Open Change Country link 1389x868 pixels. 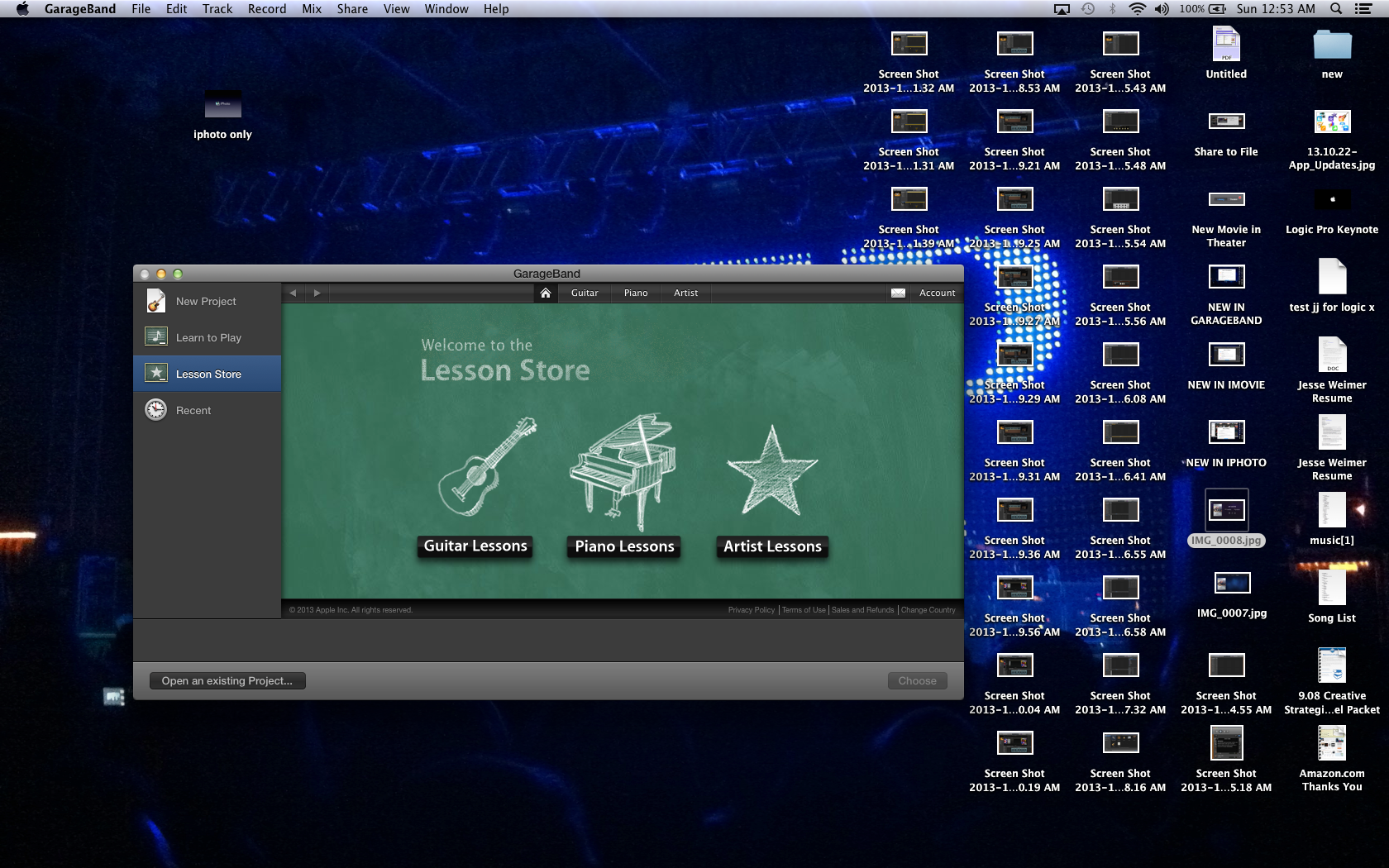pos(928,610)
